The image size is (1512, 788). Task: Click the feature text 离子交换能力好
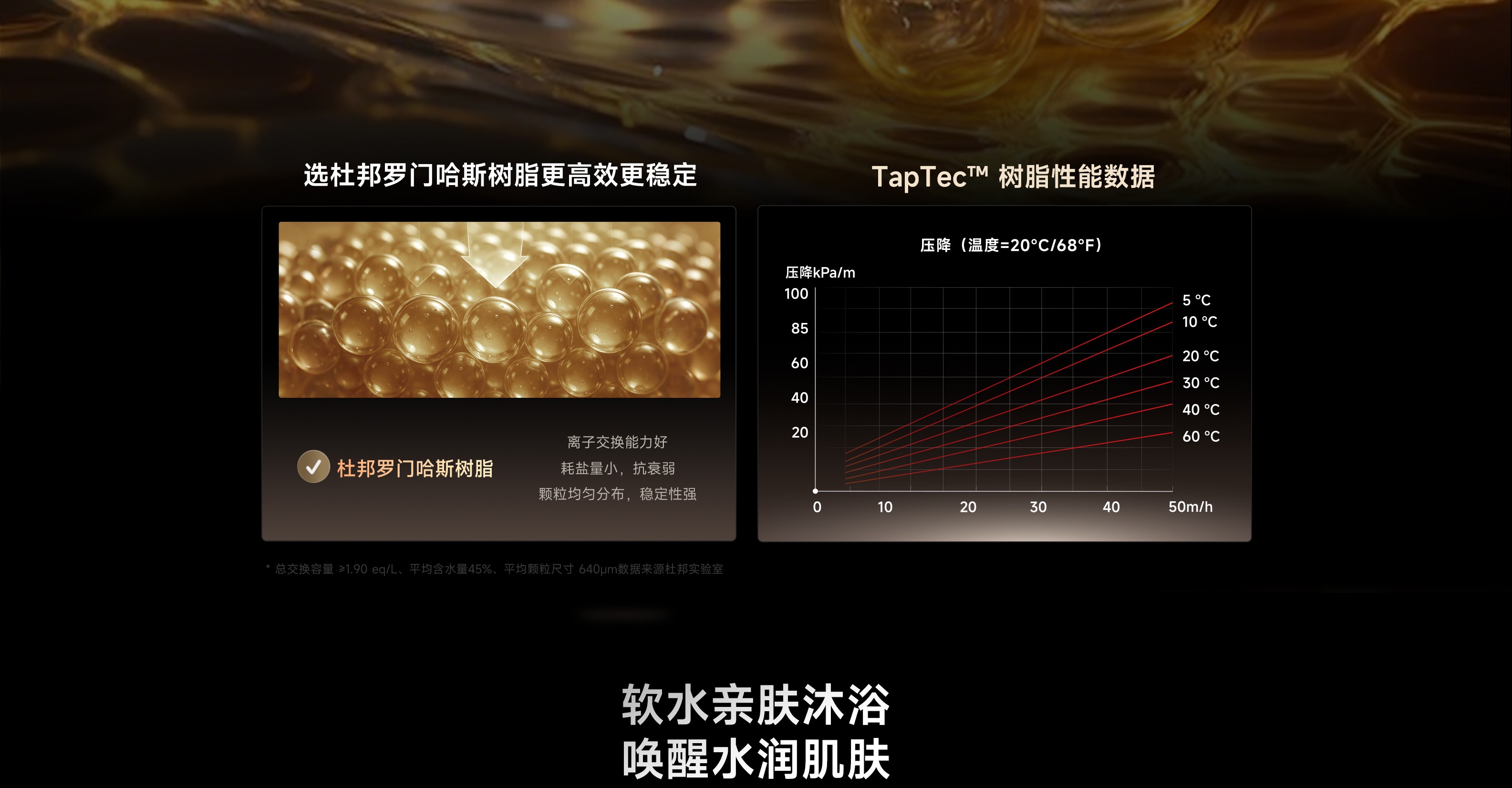pos(618,442)
